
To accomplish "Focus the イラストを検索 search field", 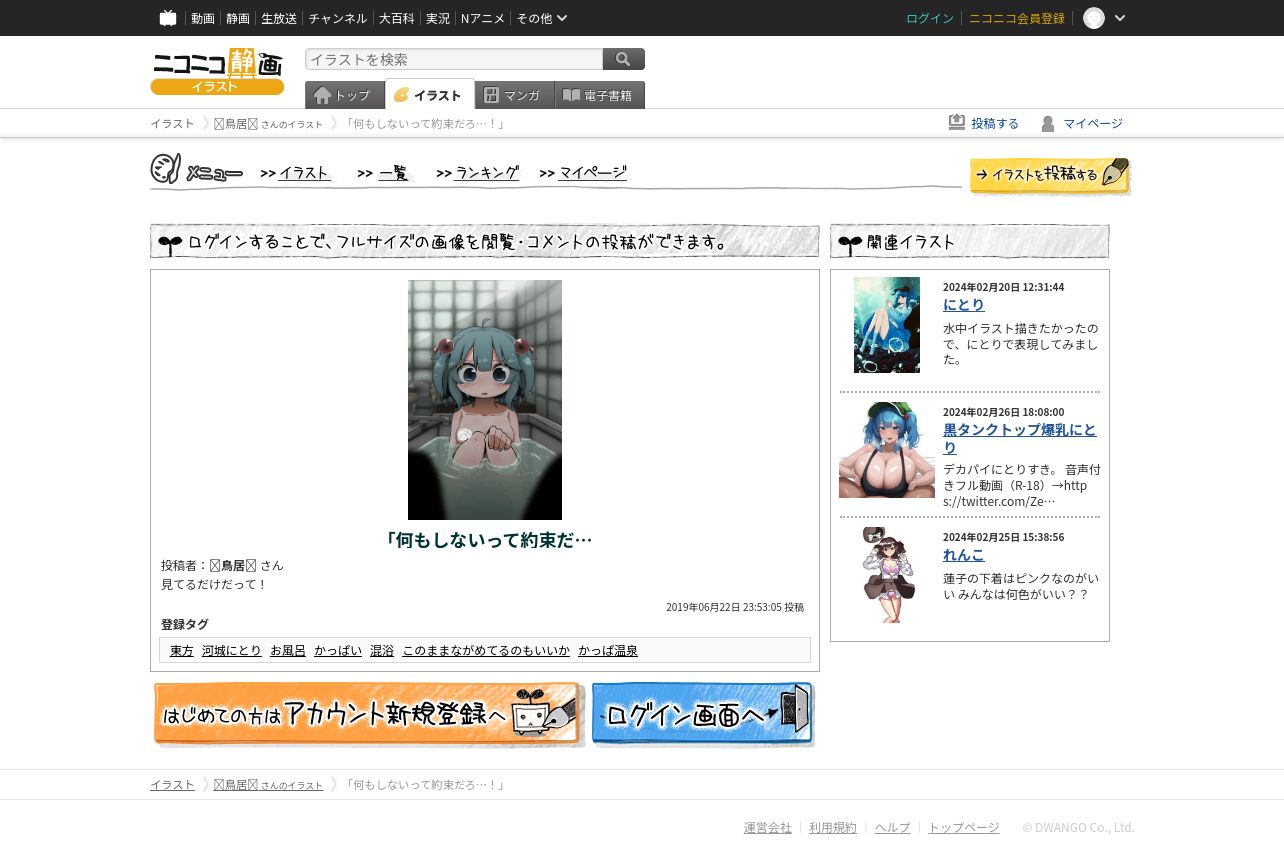I will (x=454, y=59).
